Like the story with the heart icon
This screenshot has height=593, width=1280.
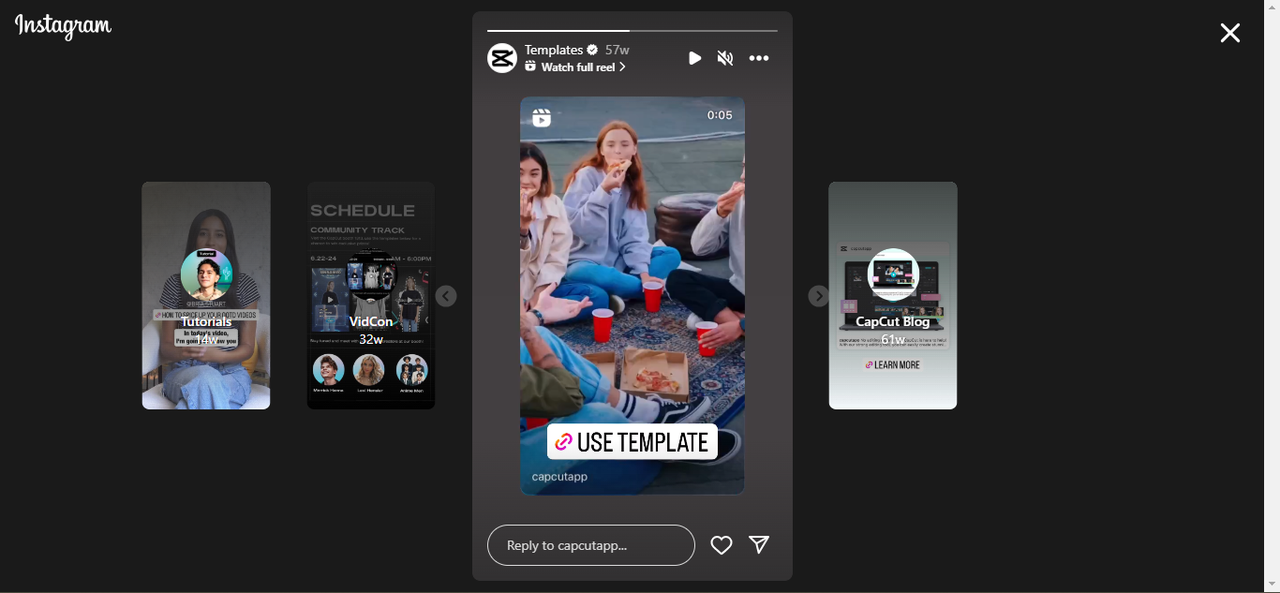click(722, 545)
